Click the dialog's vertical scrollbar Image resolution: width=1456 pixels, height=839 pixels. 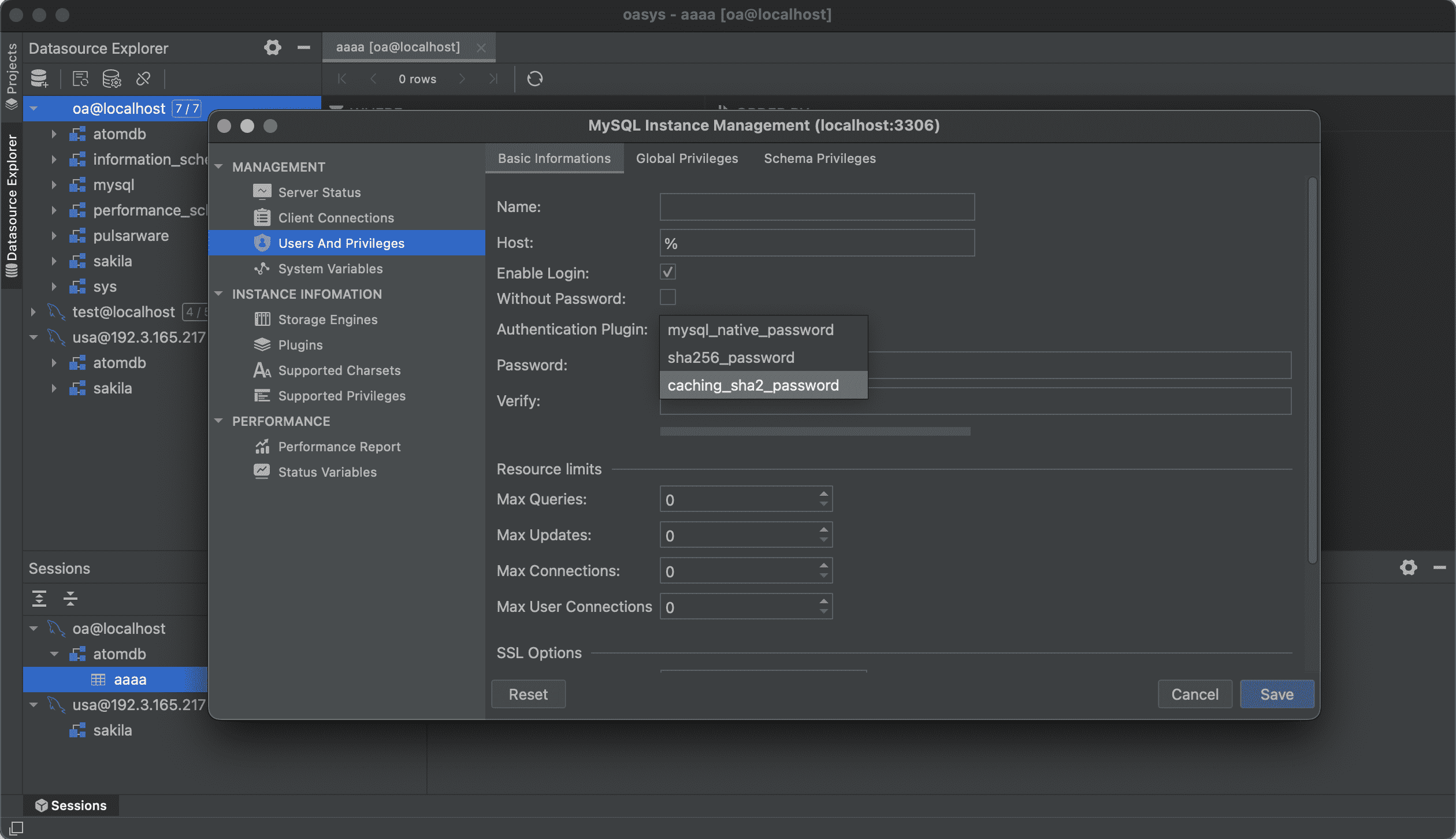pos(1312,370)
